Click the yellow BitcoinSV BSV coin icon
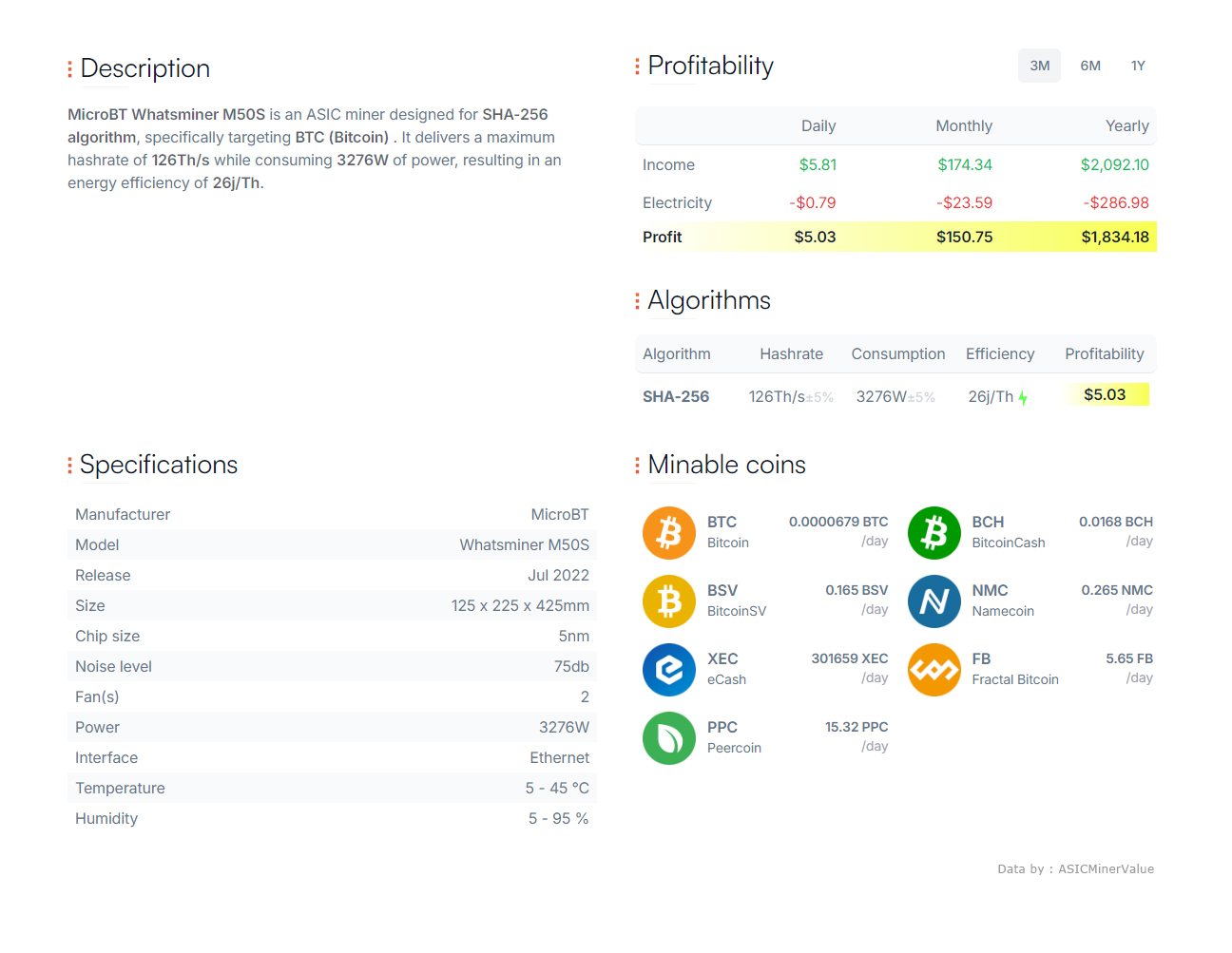This screenshot has height=953, width=1232. tap(669, 601)
